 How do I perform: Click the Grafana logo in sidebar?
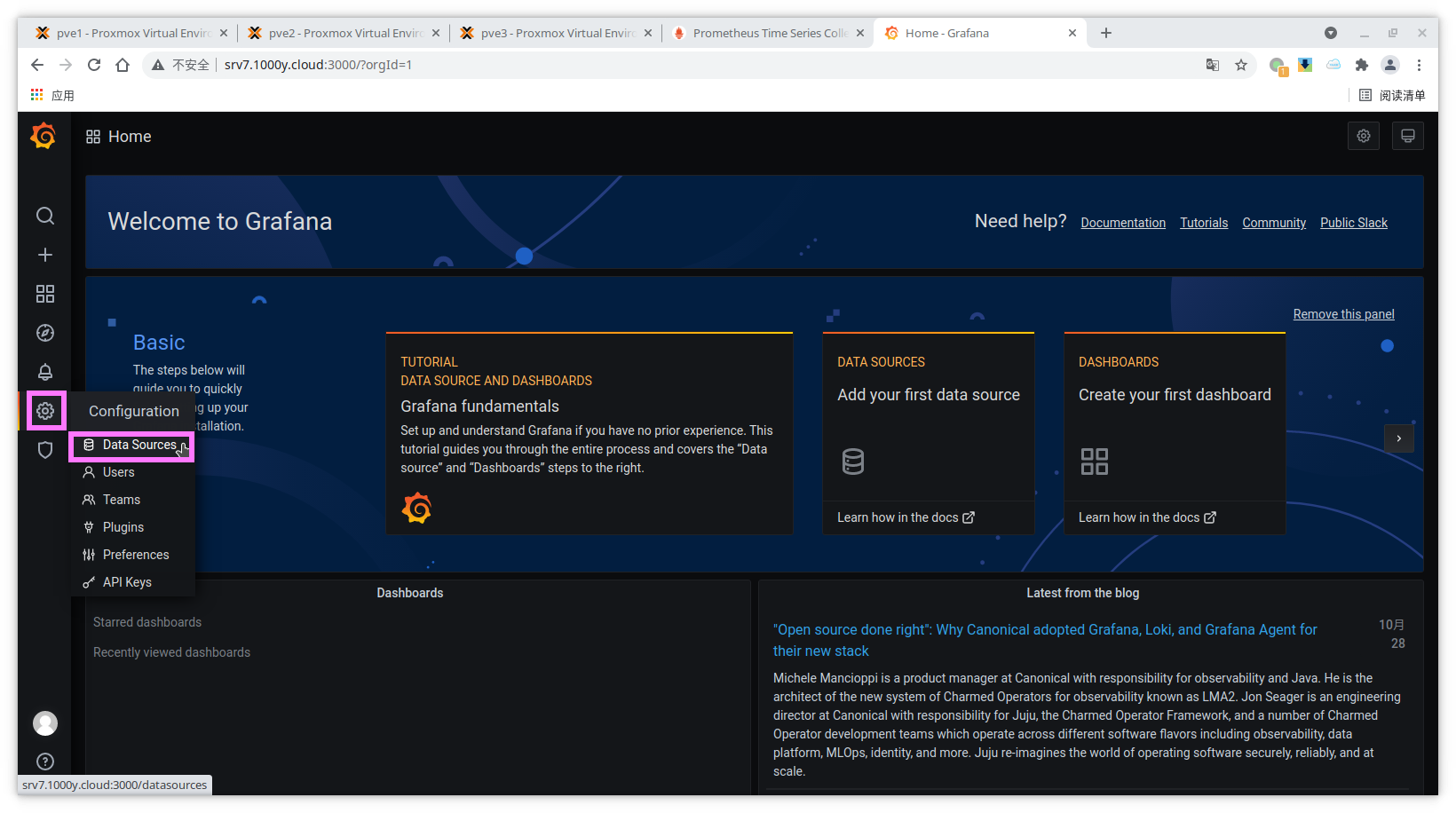pyautogui.click(x=44, y=136)
